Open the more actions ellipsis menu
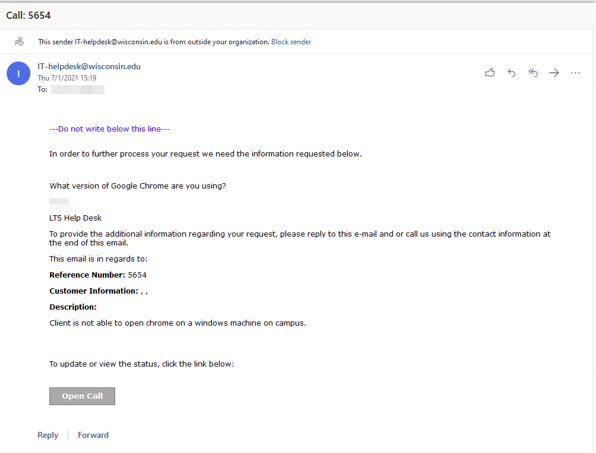 575,73
